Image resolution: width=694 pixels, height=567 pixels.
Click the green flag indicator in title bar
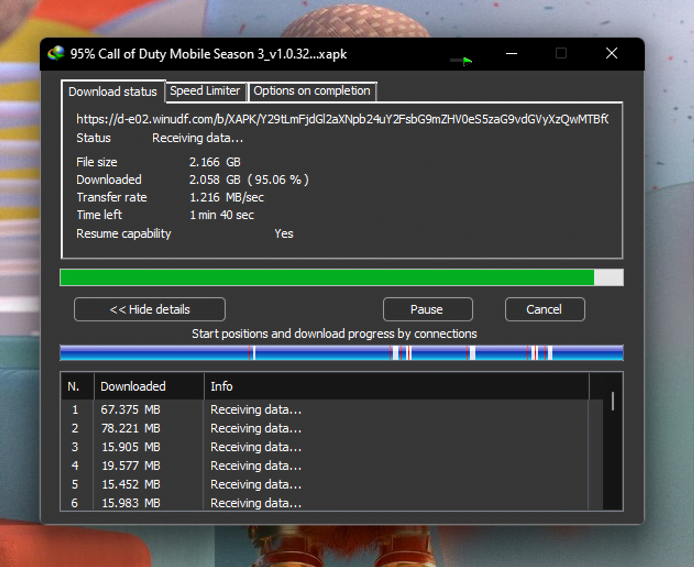click(x=467, y=61)
